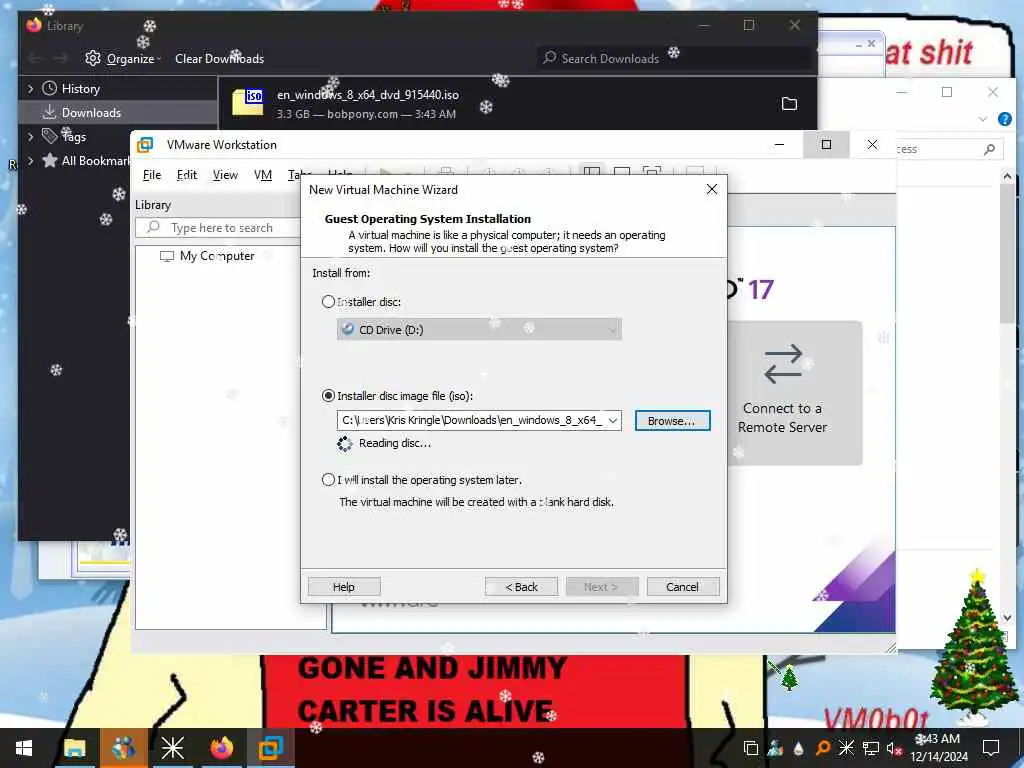The height and width of the screenshot is (768, 1024).
Task: Click the Browse... button in wizard
Action: pyautogui.click(x=672, y=421)
